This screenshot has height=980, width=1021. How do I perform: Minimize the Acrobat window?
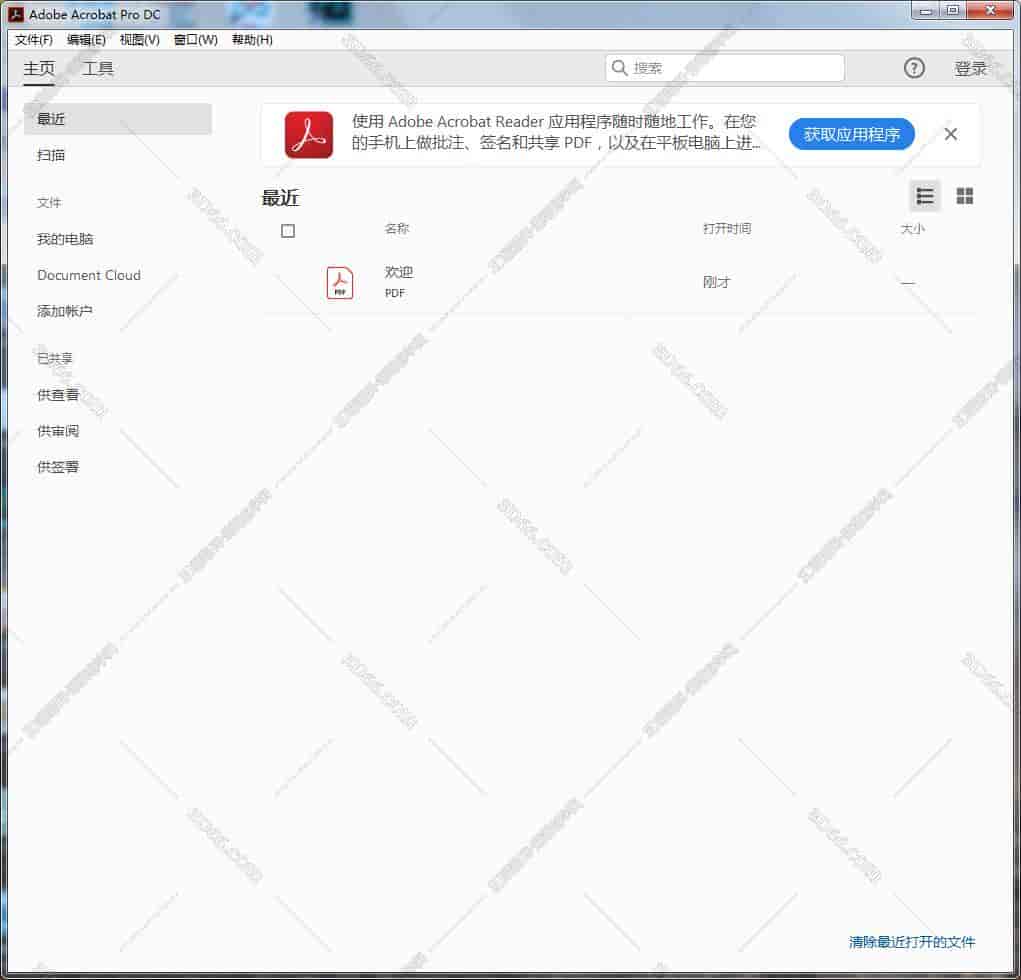coord(925,11)
